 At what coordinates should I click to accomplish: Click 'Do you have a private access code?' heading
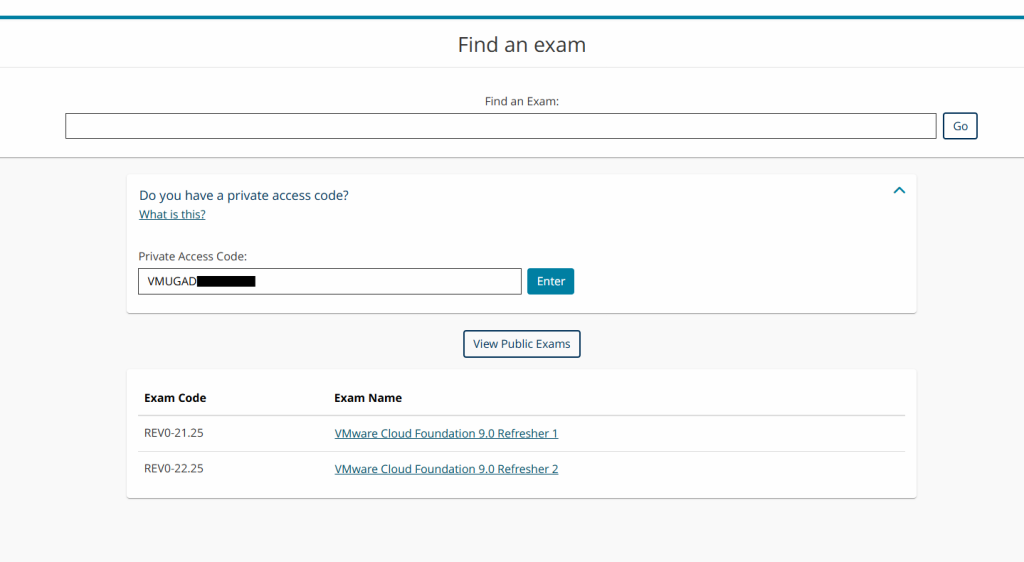tap(244, 195)
